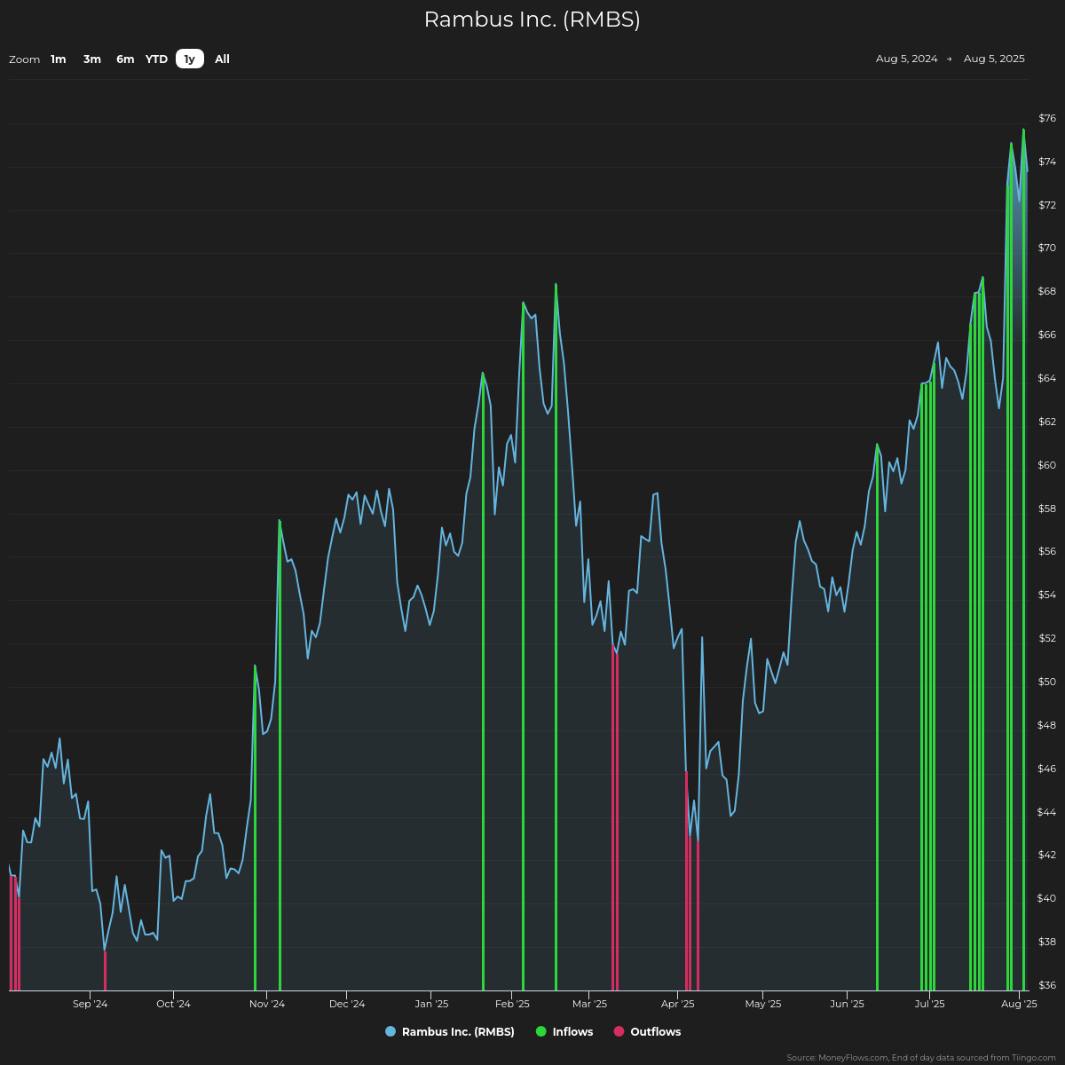Click the lone inflow bar in mid-June '25
The width and height of the screenshot is (1065, 1065).
coord(877,717)
